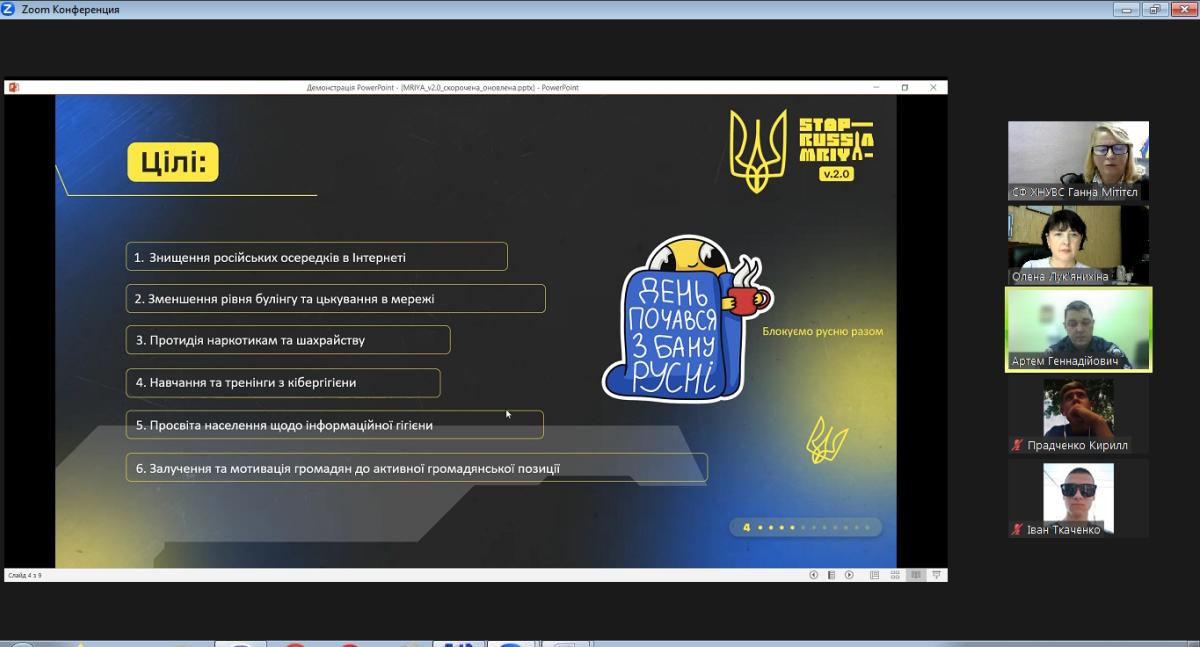This screenshot has height=647, width=1200.
Task: Click goal 6 about Залучення та мотивація громадян
Action: (x=416, y=468)
